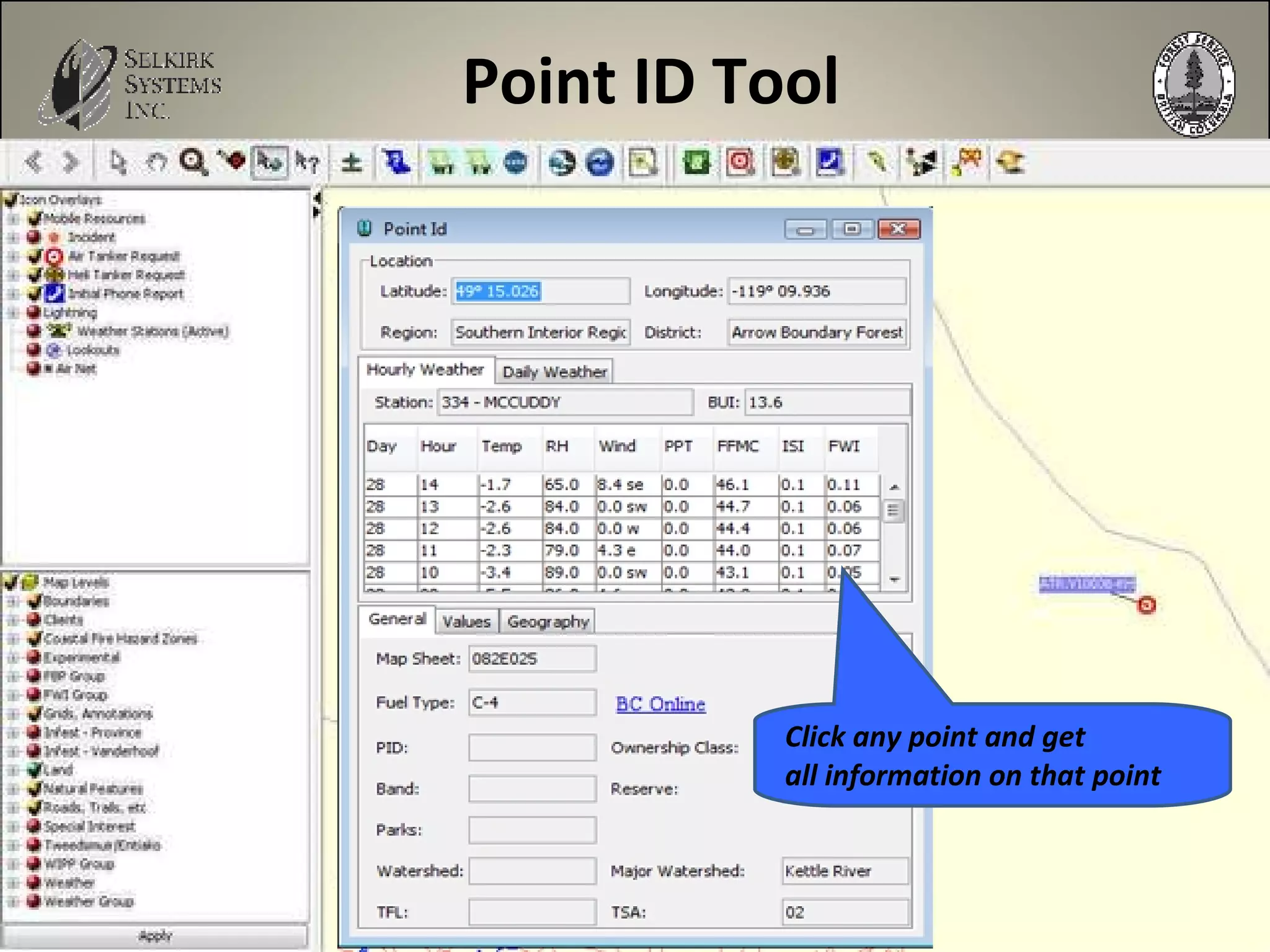Screen dimensions: 1270x952
Task: Expand the Roads, Trails, etc node
Action: pyautogui.click(x=12, y=807)
